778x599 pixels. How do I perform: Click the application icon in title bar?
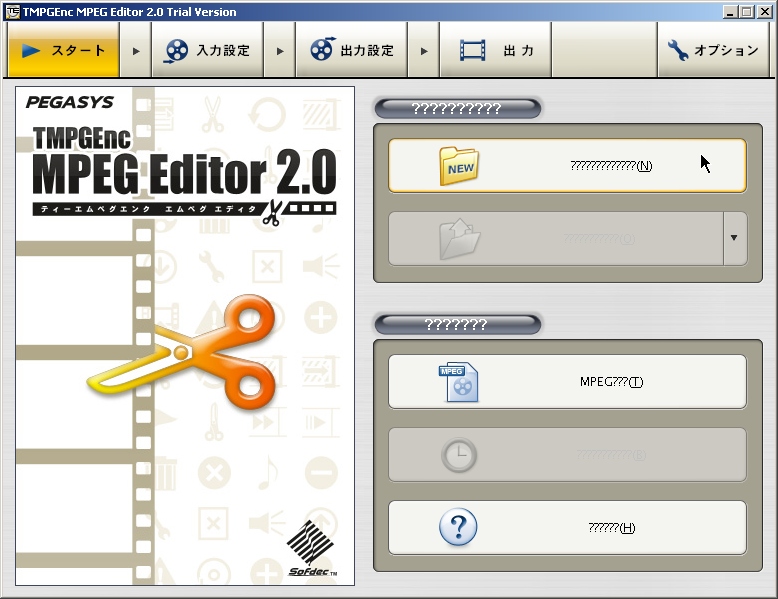coord(12,11)
